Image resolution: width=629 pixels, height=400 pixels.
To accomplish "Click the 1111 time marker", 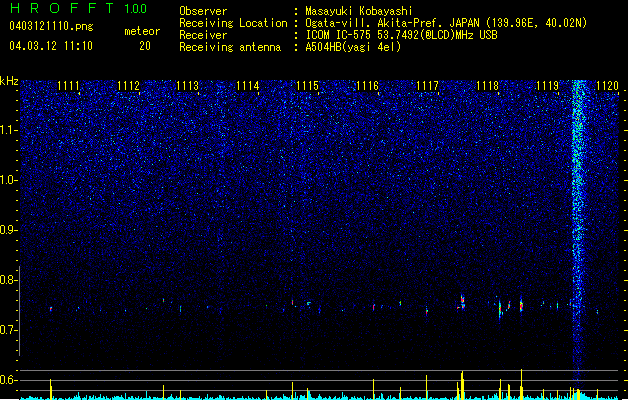I will (68, 86).
